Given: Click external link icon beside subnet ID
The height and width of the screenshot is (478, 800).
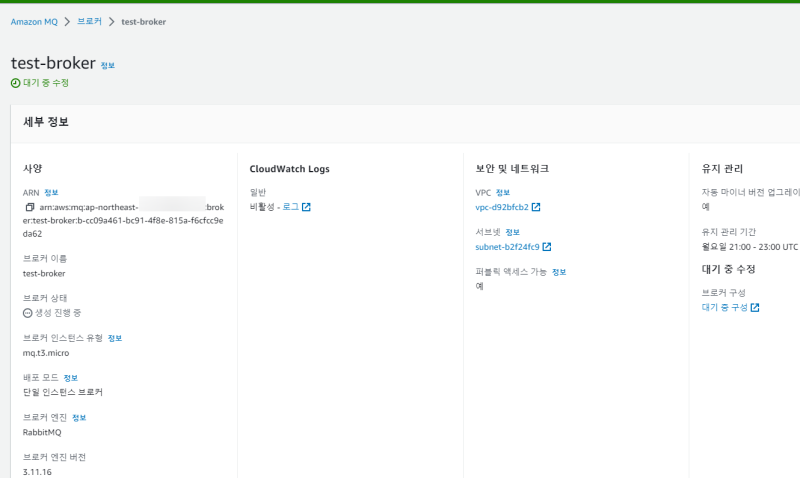Looking at the screenshot, I should [546, 247].
